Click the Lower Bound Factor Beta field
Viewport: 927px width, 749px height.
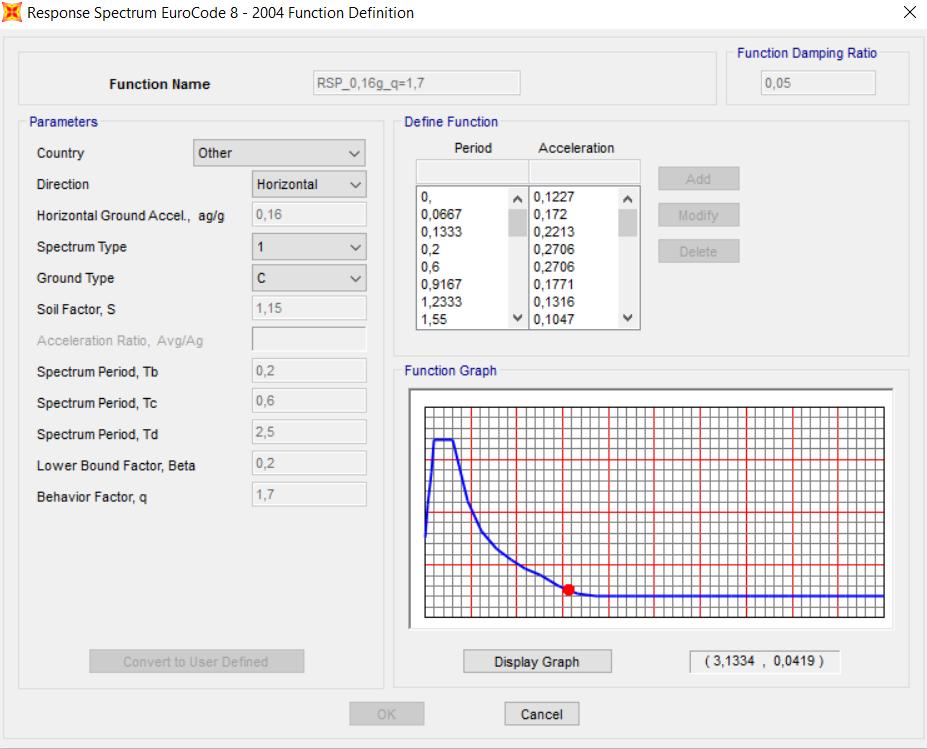309,463
